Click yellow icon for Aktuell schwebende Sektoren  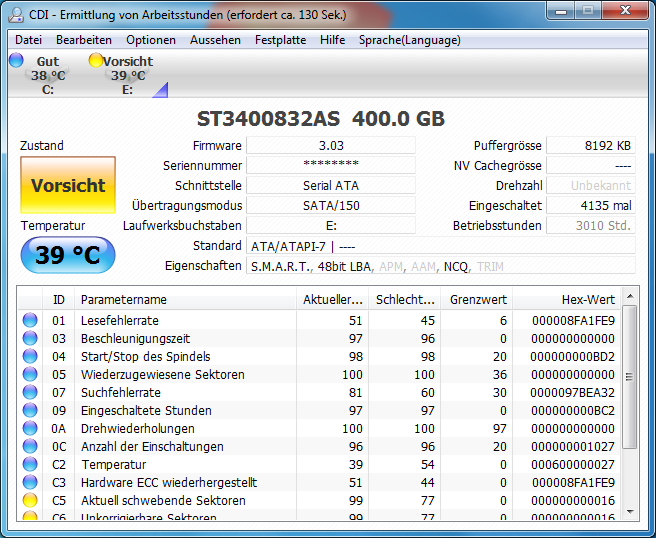click(x=30, y=500)
